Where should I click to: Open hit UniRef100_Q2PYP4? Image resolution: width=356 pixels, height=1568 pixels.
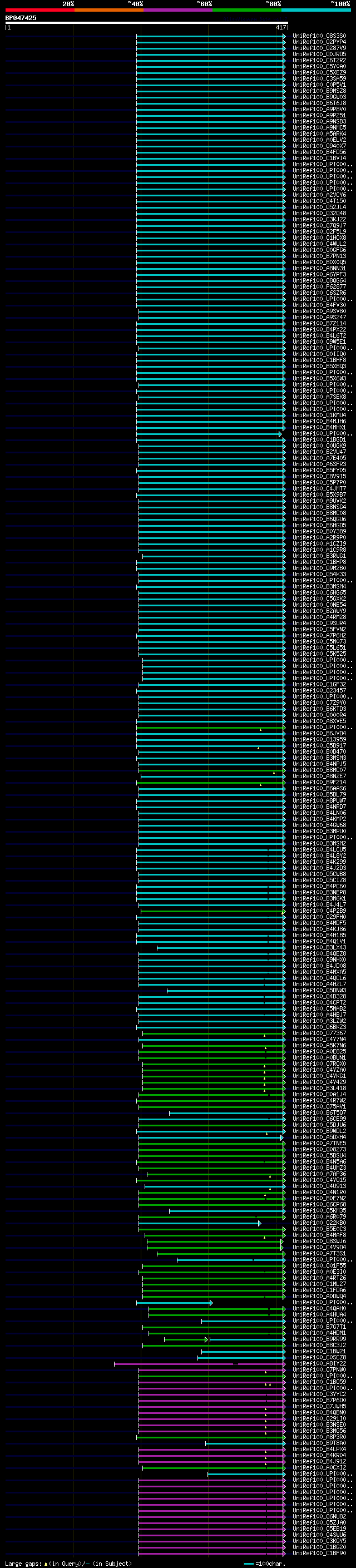pyautogui.click(x=319, y=42)
